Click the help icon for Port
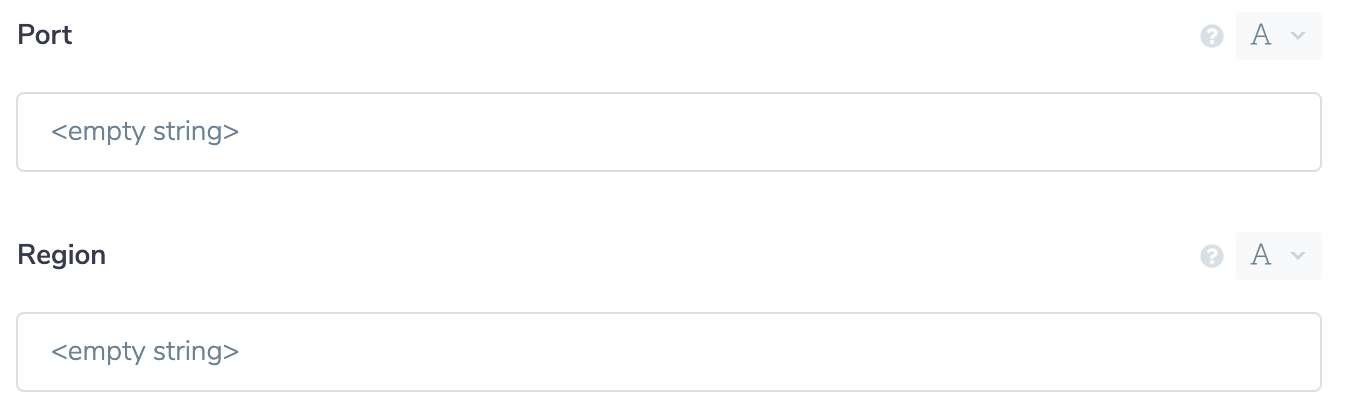This screenshot has width=1352, height=408. pos(1212,37)
